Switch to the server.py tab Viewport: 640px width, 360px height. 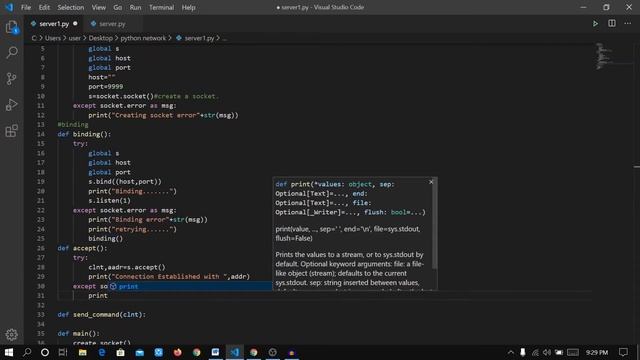(112, 24)
